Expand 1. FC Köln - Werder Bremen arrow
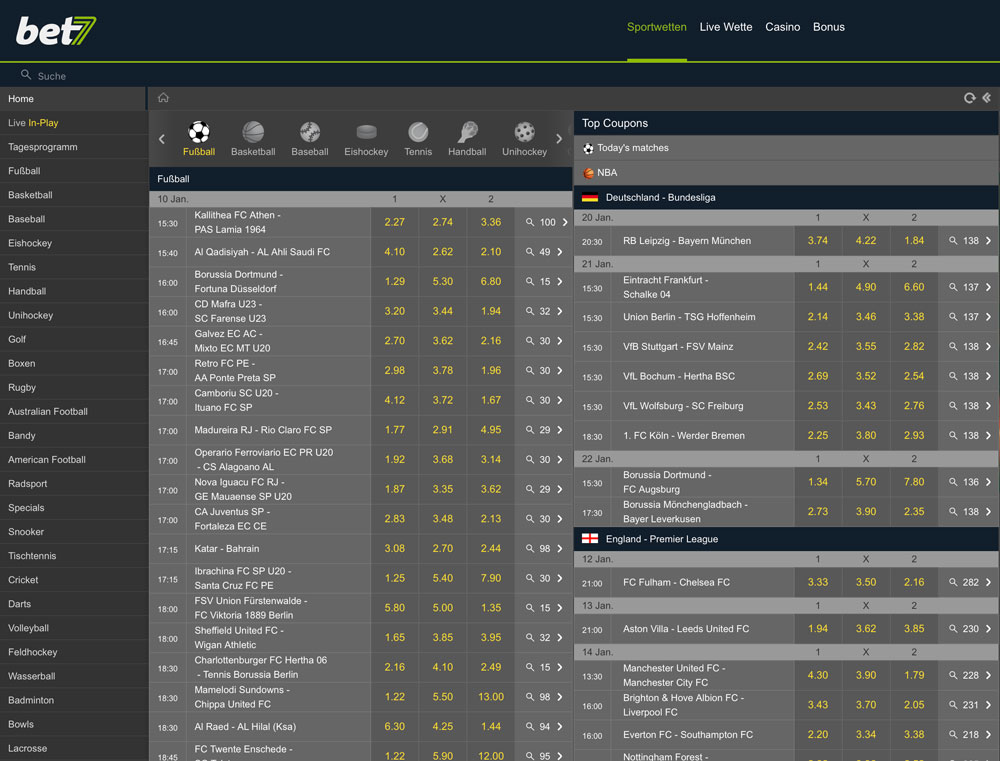Viewport: 1000px width, 761px height. tap(989, 436)
